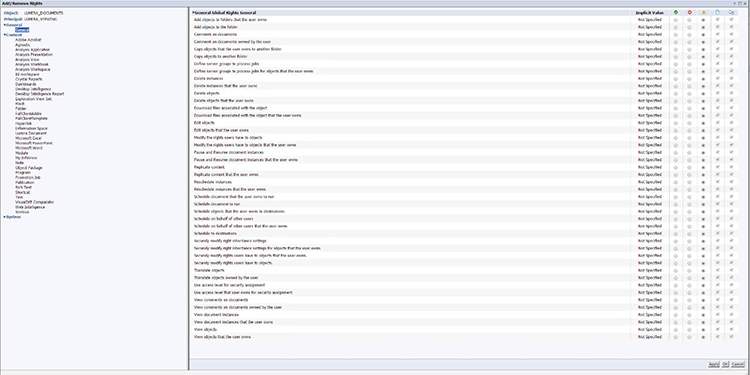750x375 pixels.
Task: Click the red Denied column header icon
Action: 689,12
